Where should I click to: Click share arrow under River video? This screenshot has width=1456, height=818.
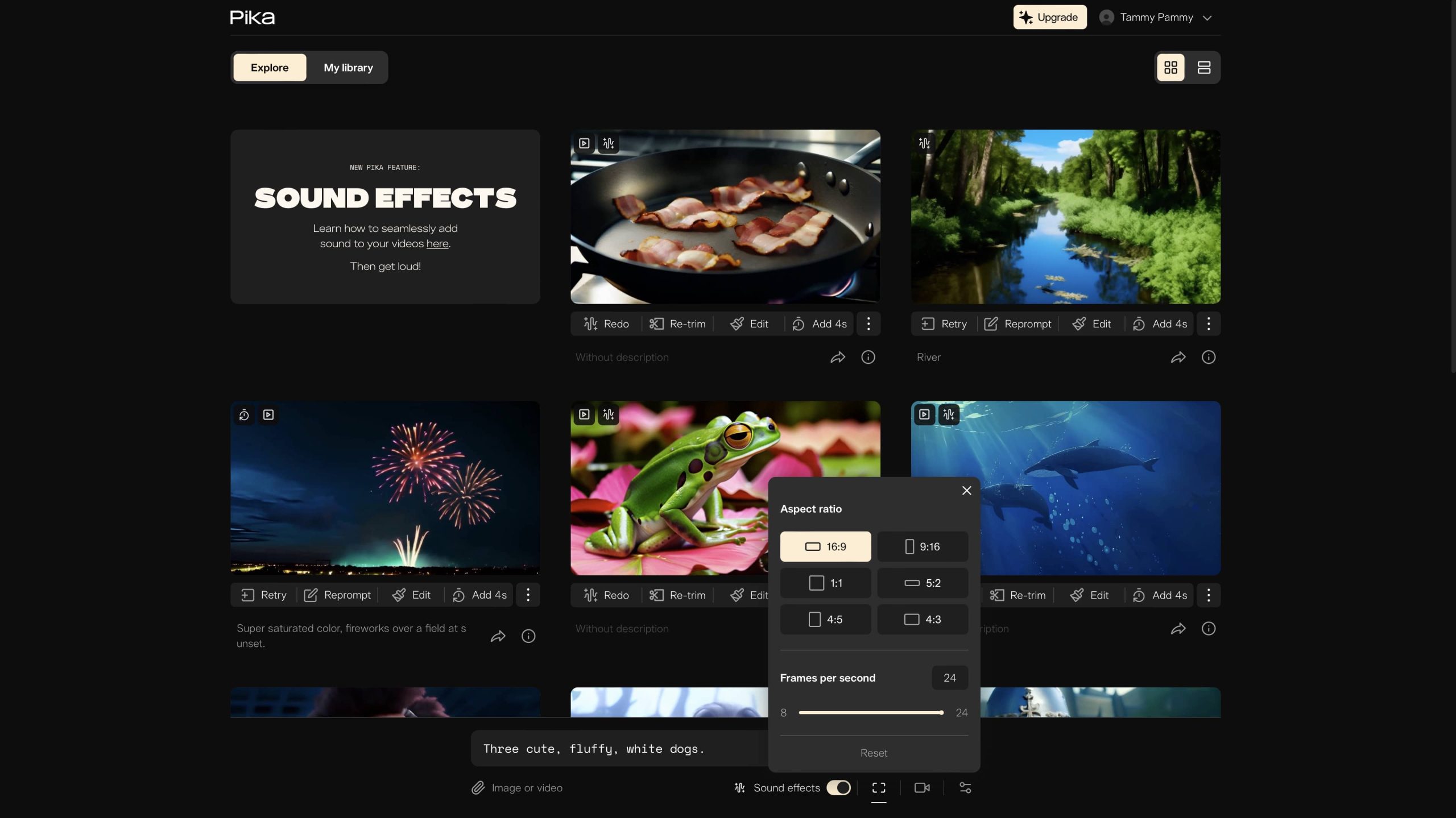pyautogui.click(x=1178, y=357)
